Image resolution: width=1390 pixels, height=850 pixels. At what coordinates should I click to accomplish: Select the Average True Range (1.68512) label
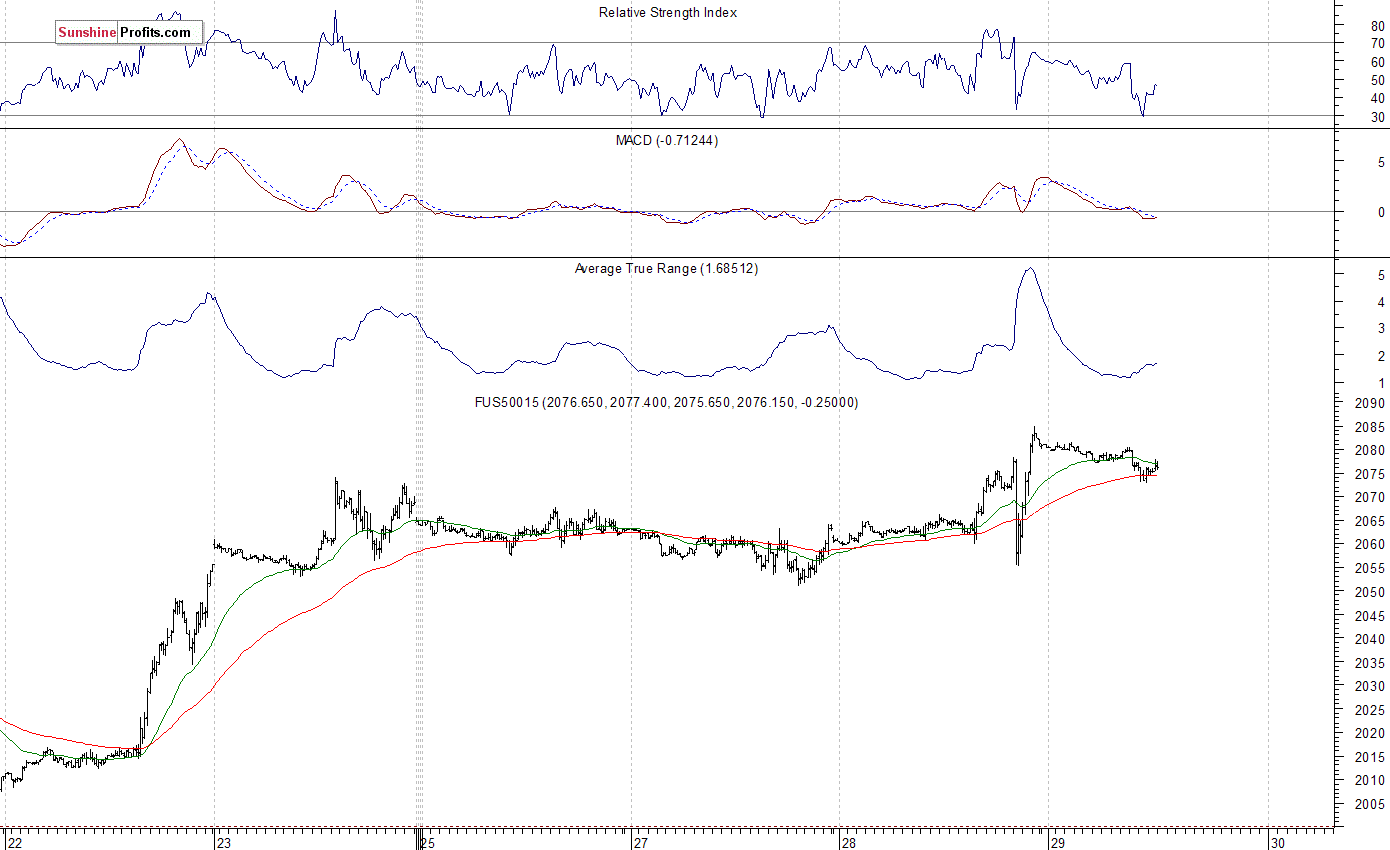tap(666, 269)
